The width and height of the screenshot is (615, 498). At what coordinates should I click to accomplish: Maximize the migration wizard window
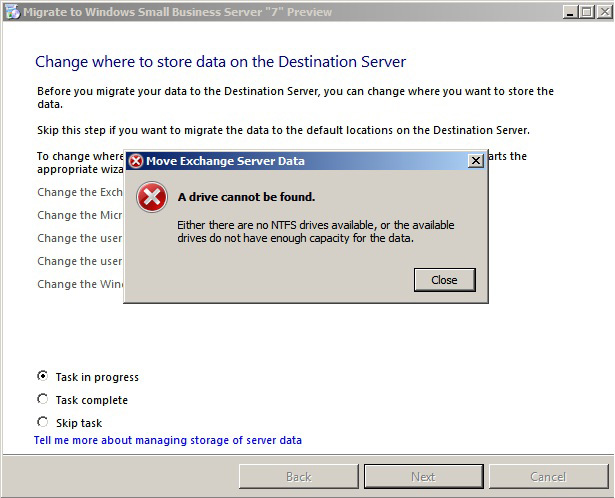[585, 12]
